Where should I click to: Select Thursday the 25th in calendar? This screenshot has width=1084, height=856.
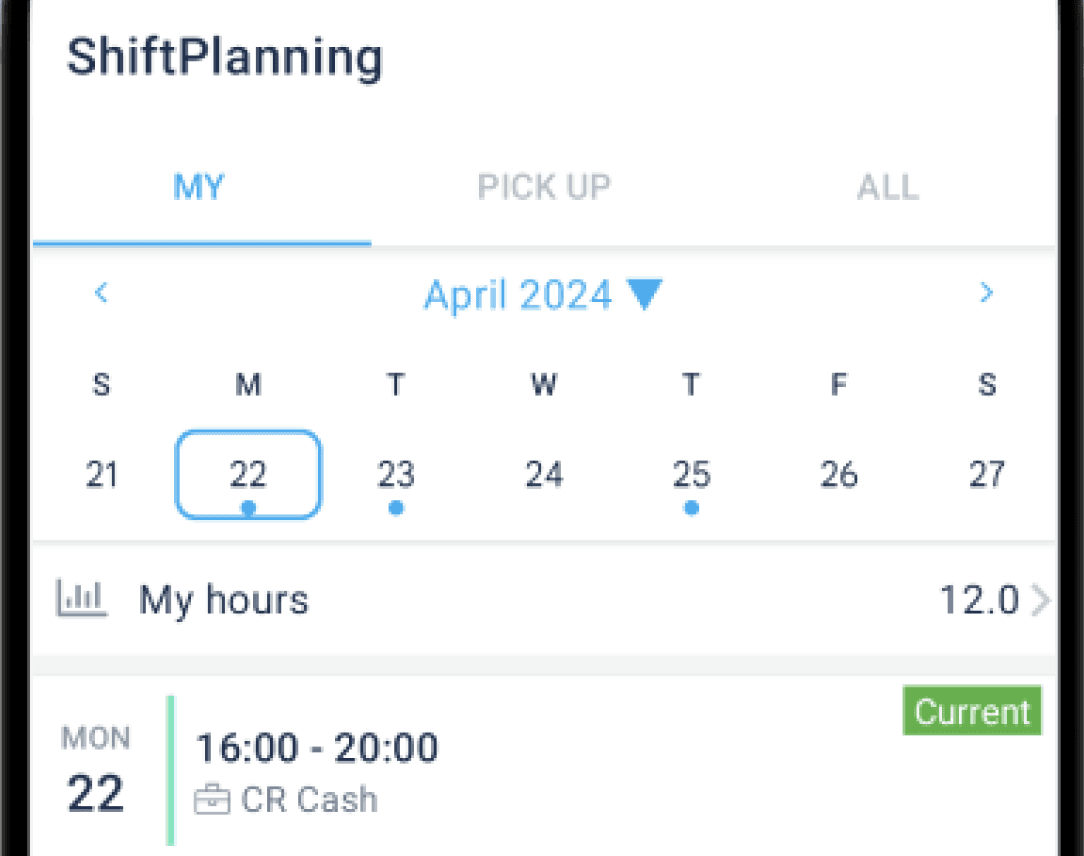coord(691,475)
